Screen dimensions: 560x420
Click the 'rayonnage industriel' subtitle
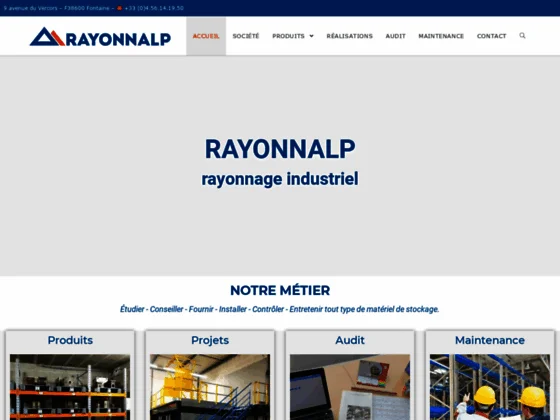tap(280, 179)
